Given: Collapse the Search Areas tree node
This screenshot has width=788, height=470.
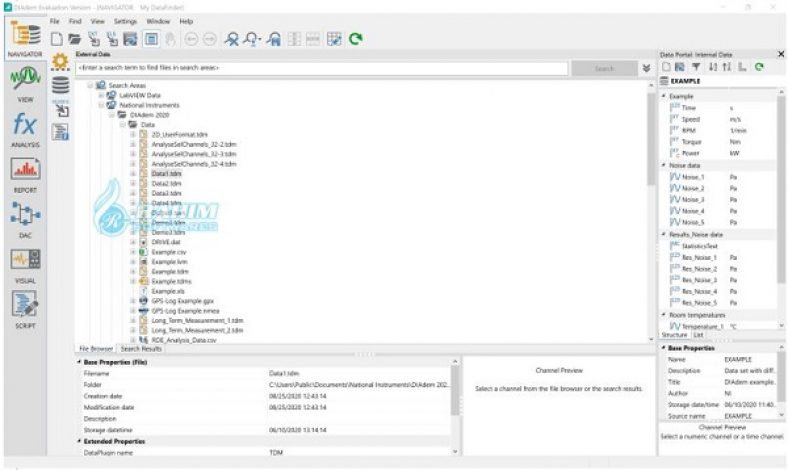Looking at the screenshot, I should pyautogui.click(x=90, y=85).
